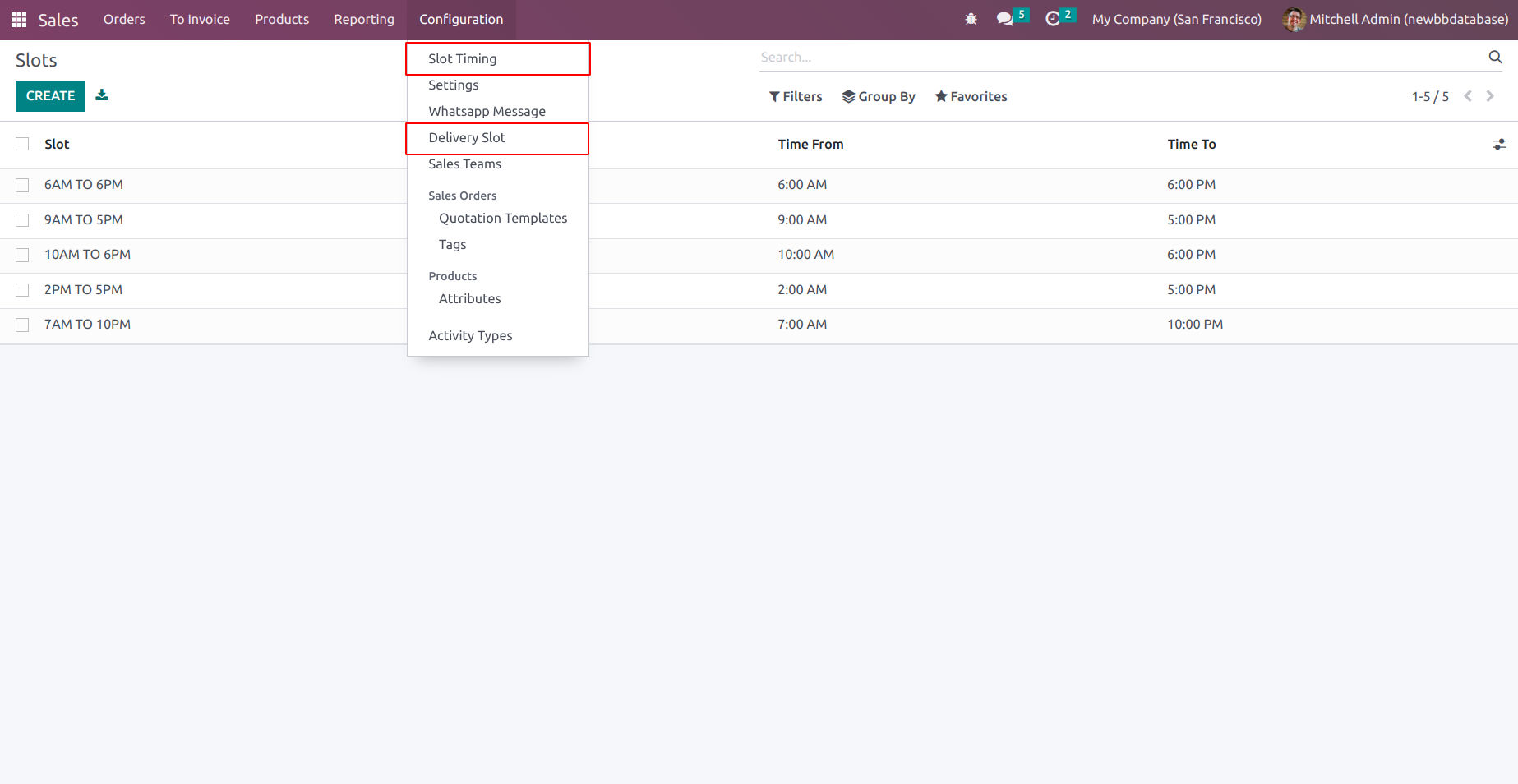Check the 6AM TO 6PM row
The height and width of the screenshot is (784, 1518).
click(x=22, y=185)
